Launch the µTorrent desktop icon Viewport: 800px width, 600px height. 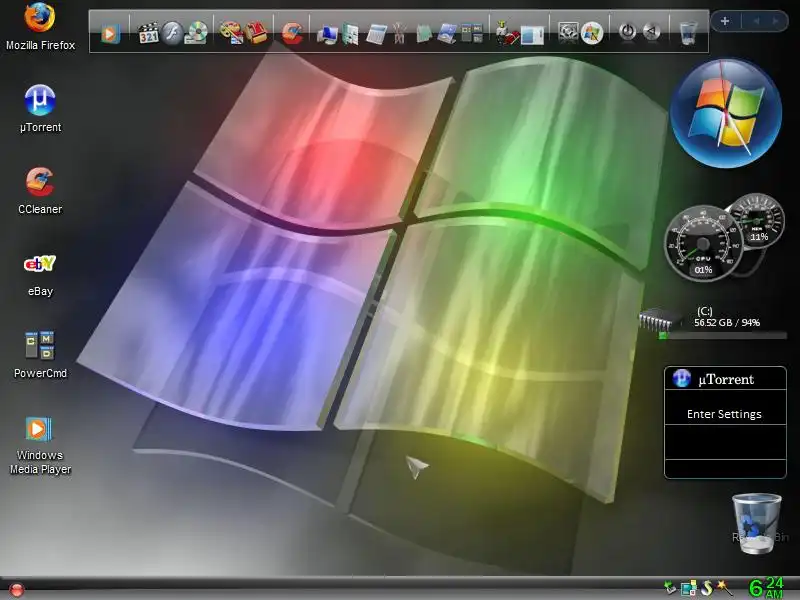tap(40, 108)
